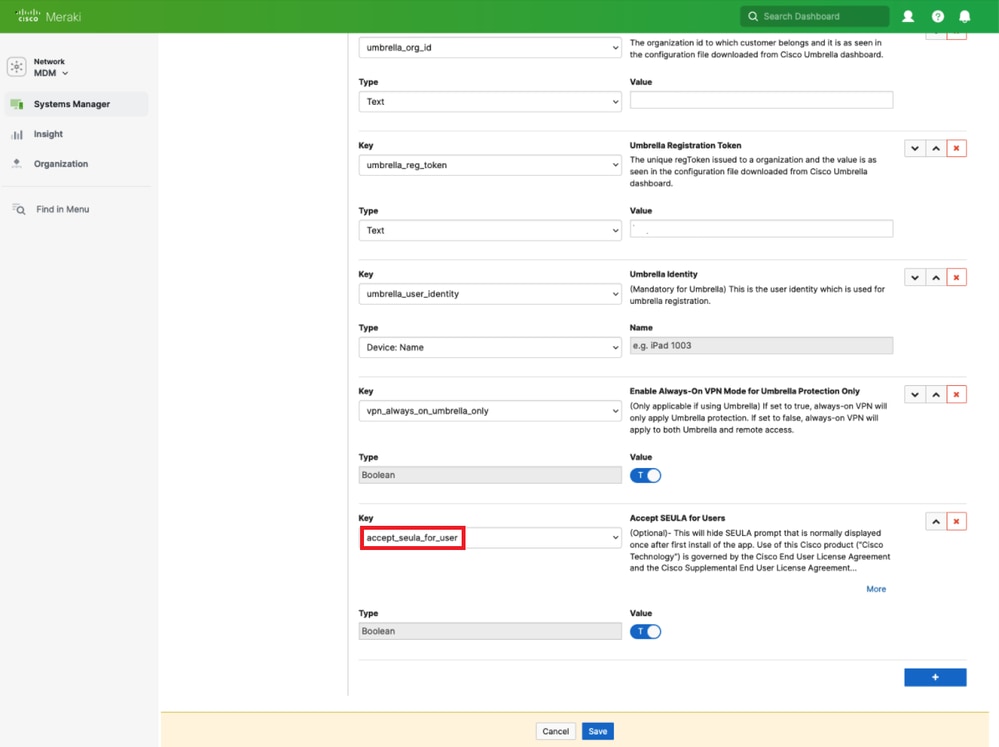This screenshot has height=747, width=999.
Task: Click the Organization sidebar icon
Action: pyautogui.click(x=16, y=163)
